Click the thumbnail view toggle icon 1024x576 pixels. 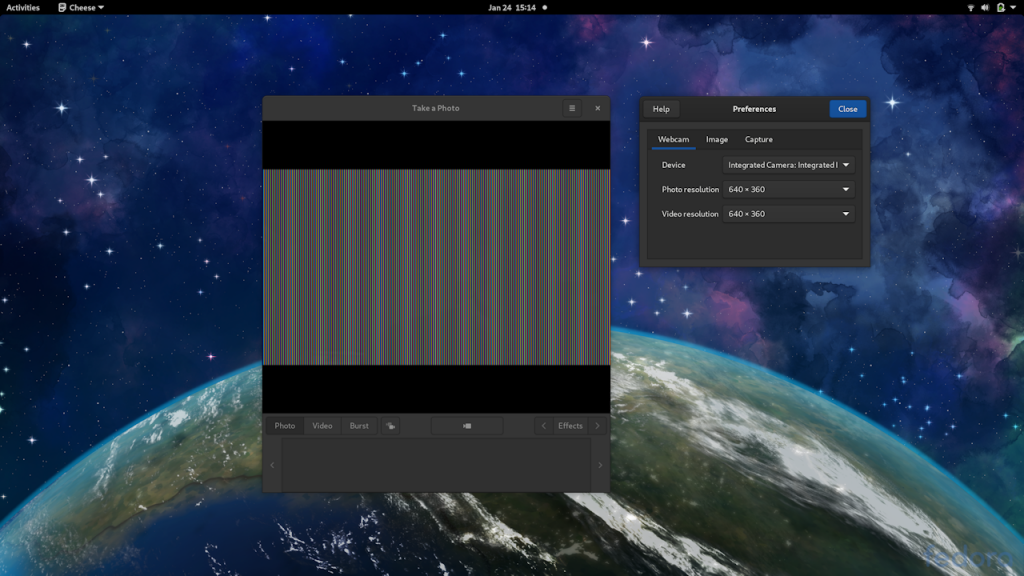coord(391,426)
